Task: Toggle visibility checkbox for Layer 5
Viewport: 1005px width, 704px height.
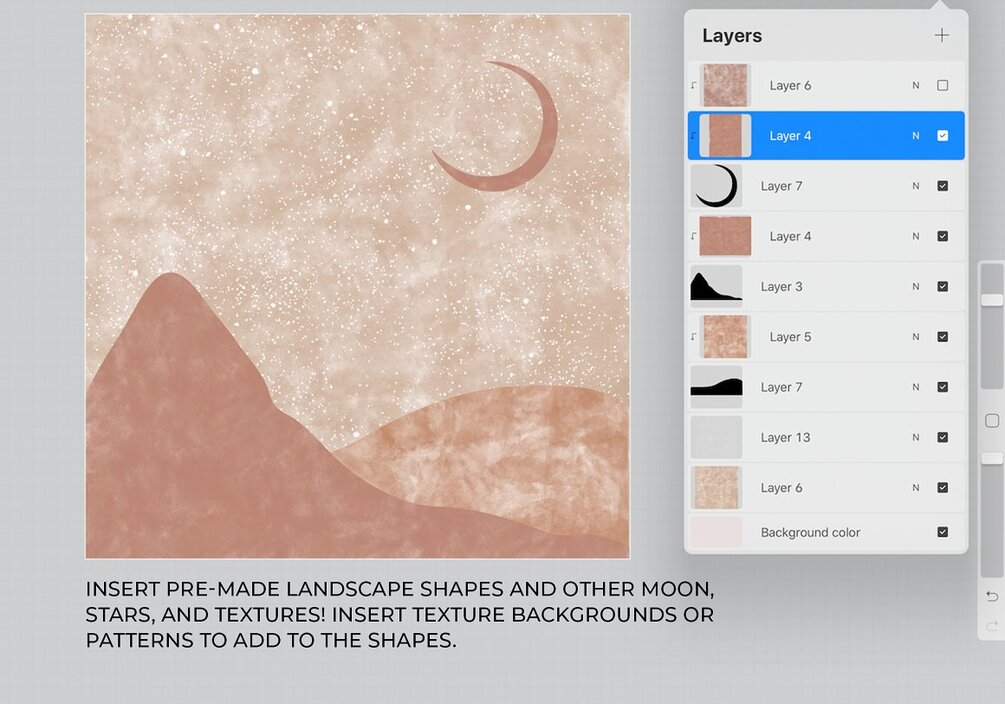Action: (x=942, y=337)
